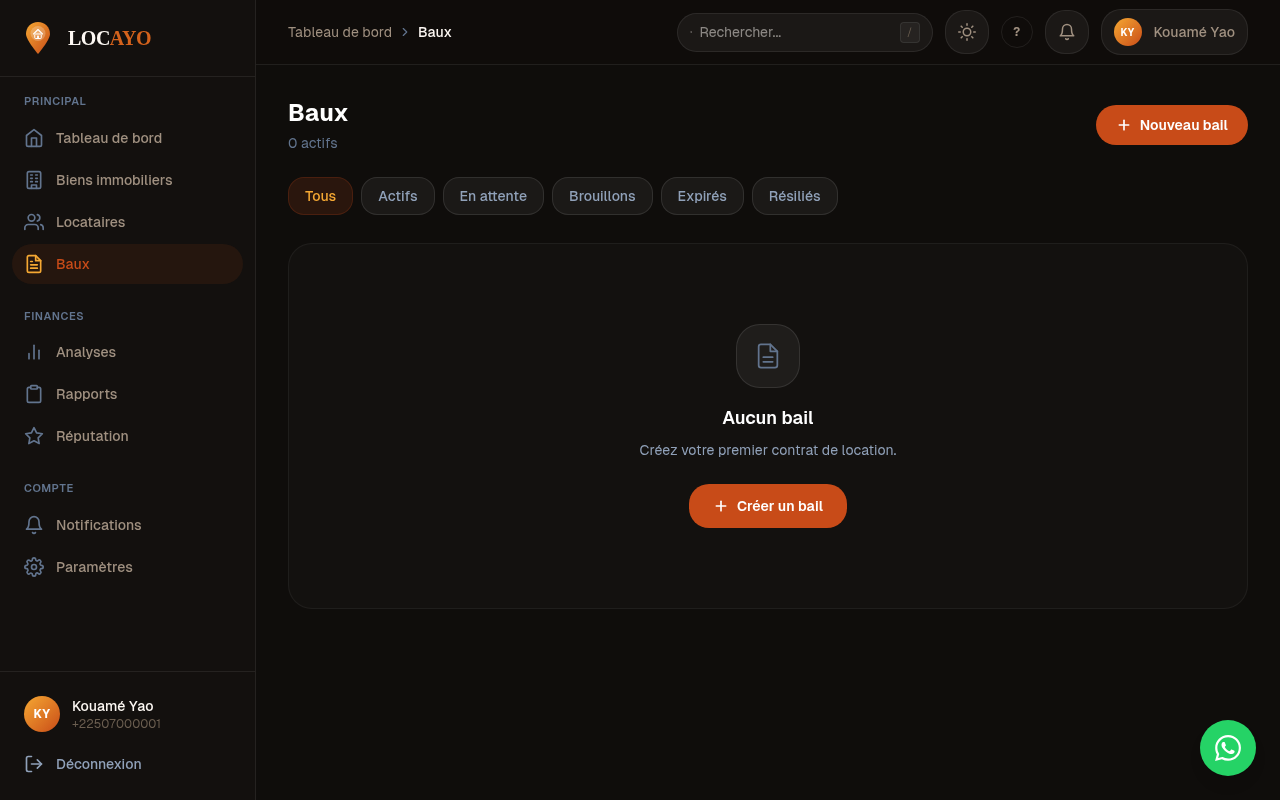Go to Biens immobiliers in sidebar
This screenshot has width=1280, height=800.
tap(113, 180)
